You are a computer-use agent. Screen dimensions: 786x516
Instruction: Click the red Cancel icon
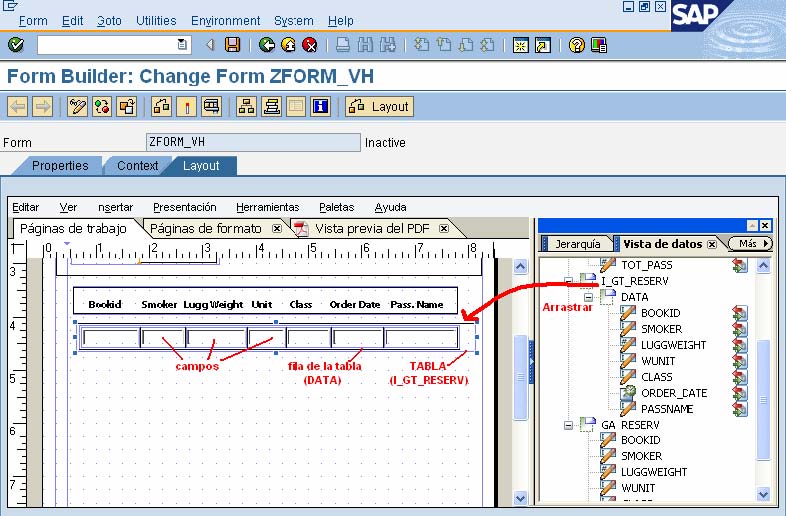tap(310, 45)
